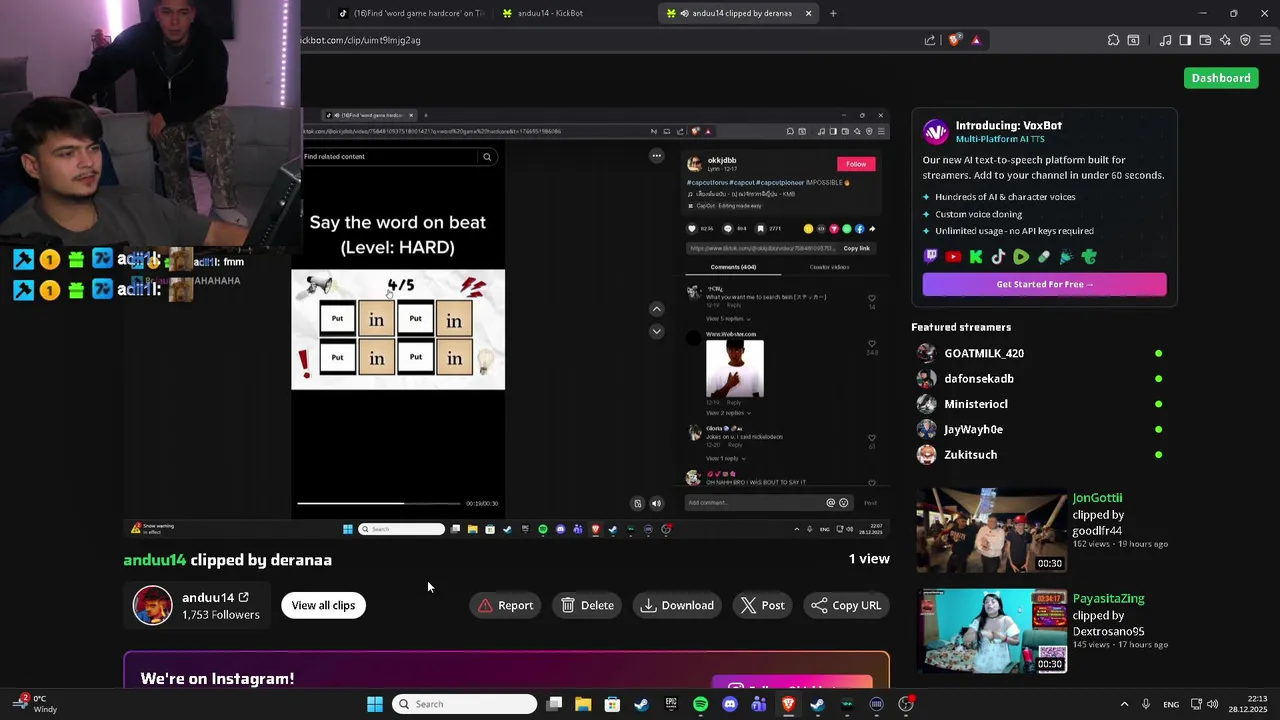Open the JonGottii clip thumbnail
The height and width of the screenshot is (720, 1280).
click(x=992, y=530)
